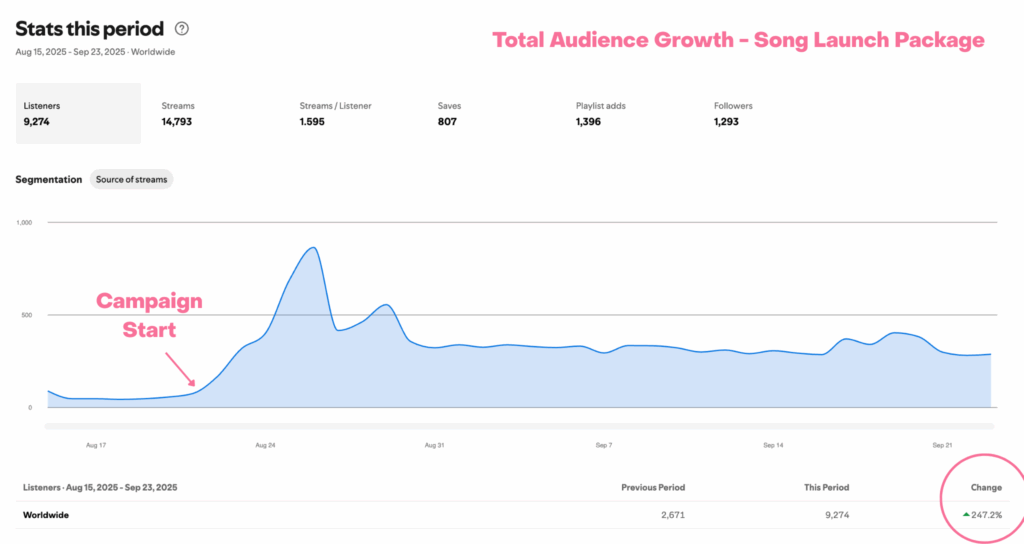Click the This Period column header
Viewport: 1024px width, 544px height.
point(825,487)
